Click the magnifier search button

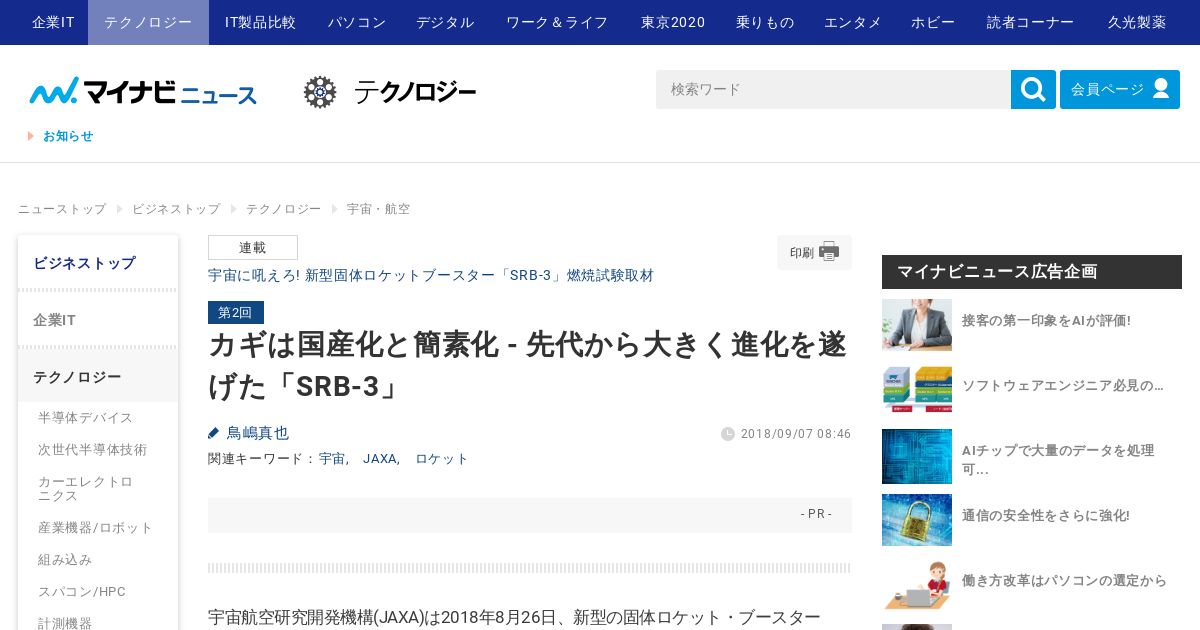(x=1033, y=89)
